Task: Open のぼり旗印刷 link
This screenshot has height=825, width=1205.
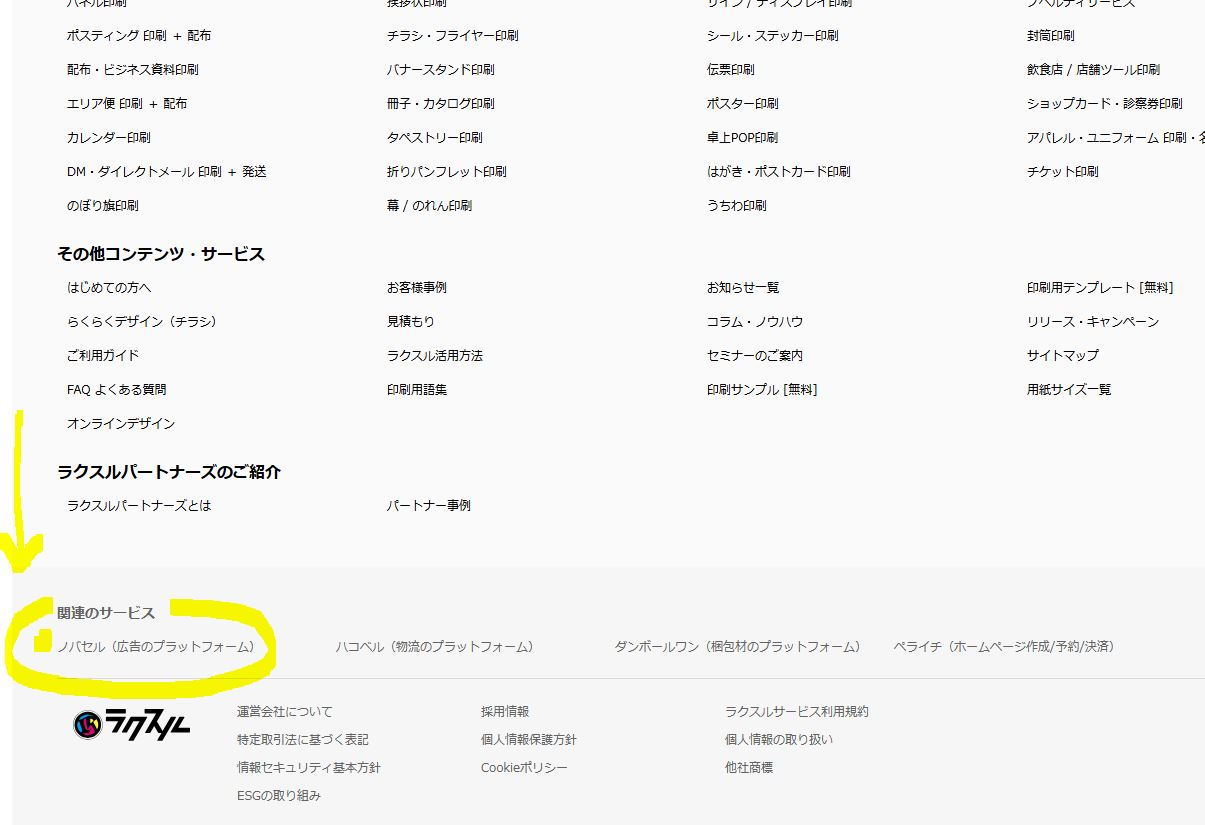Action: pyautogui.click(x=103, y=206)
